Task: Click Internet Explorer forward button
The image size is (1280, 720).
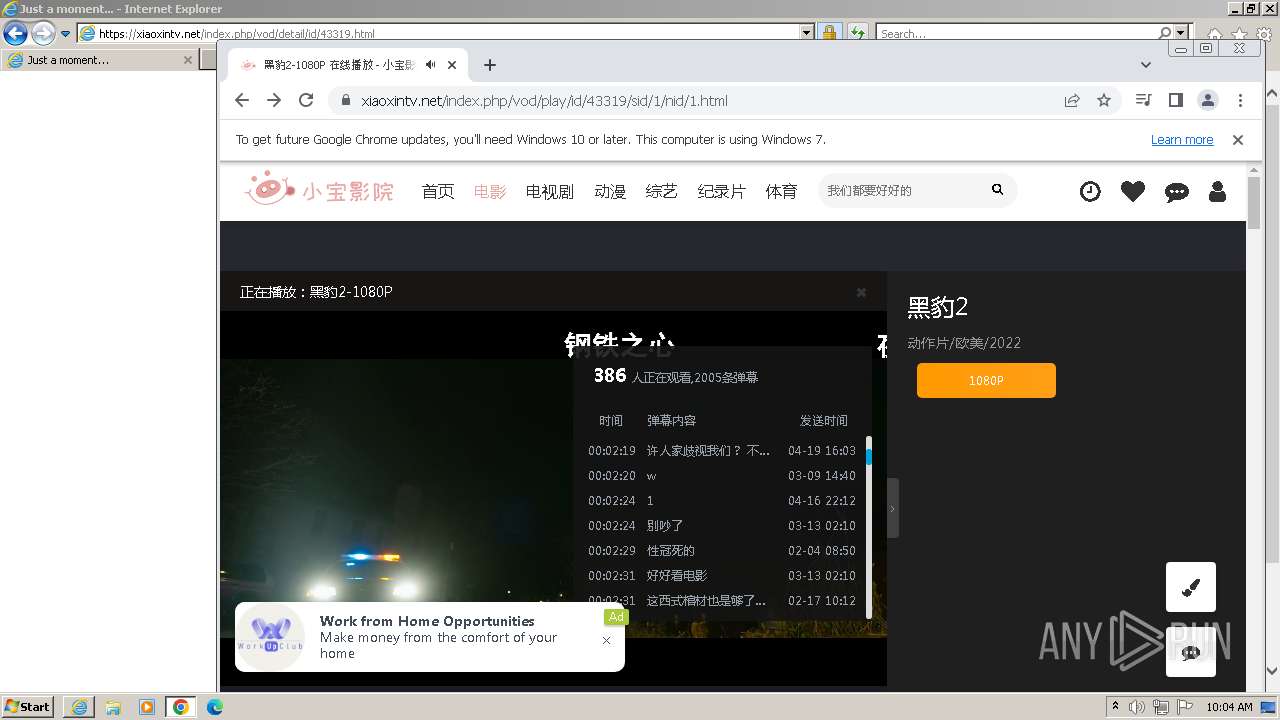Action: [x=43, y=33]
